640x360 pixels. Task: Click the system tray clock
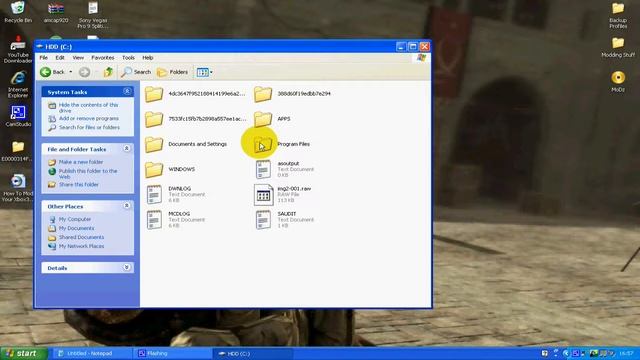click(x=627, y=353)
